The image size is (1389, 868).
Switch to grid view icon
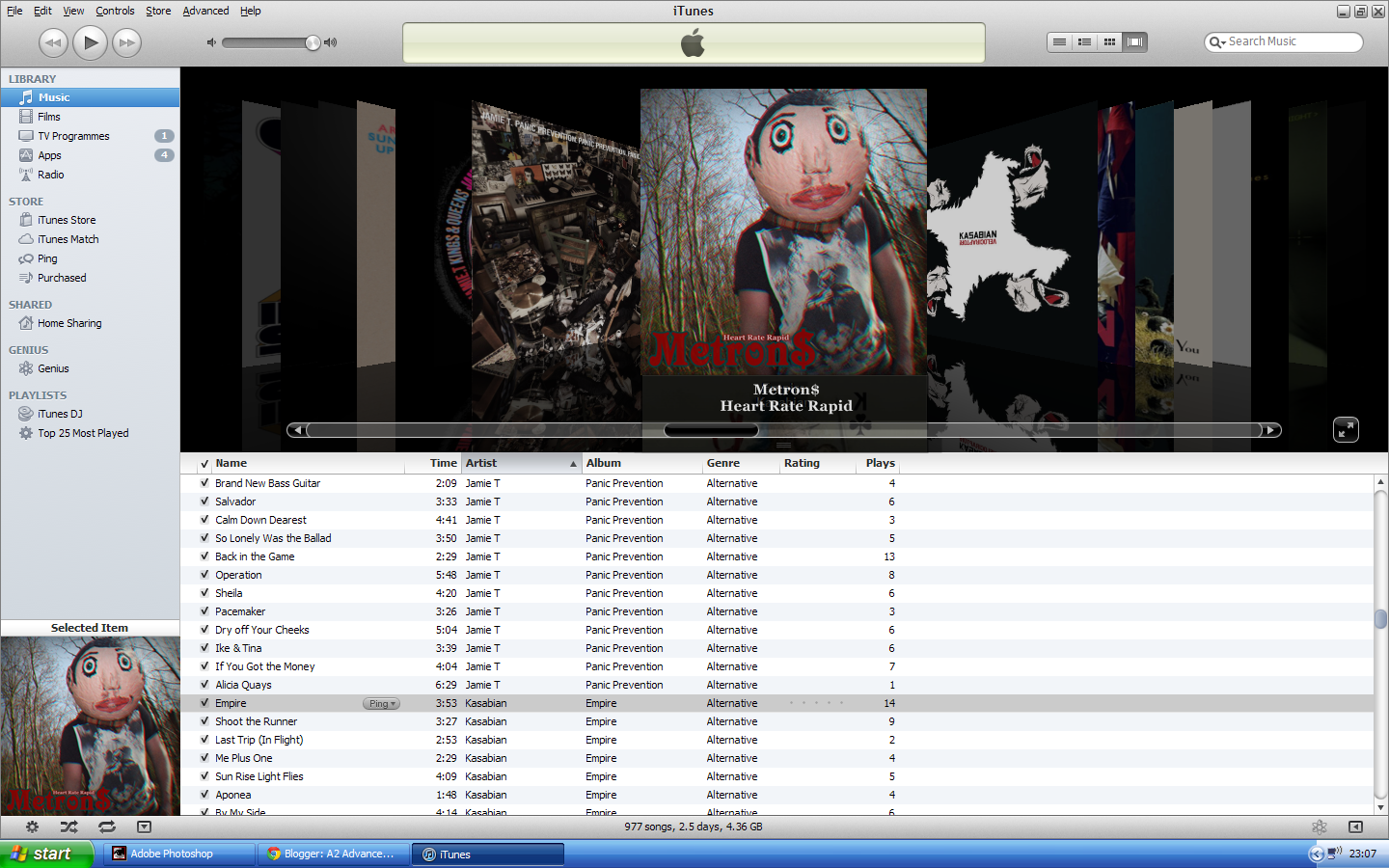[x=1110, y=41]
